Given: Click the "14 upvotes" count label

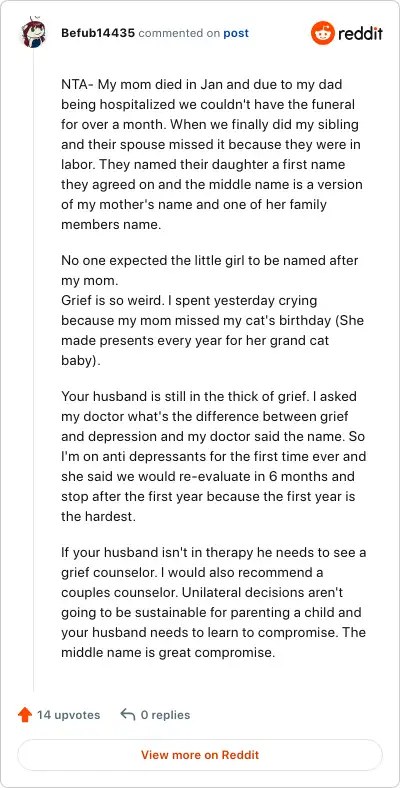Looking at the screenshot, I should click(69, 715).
